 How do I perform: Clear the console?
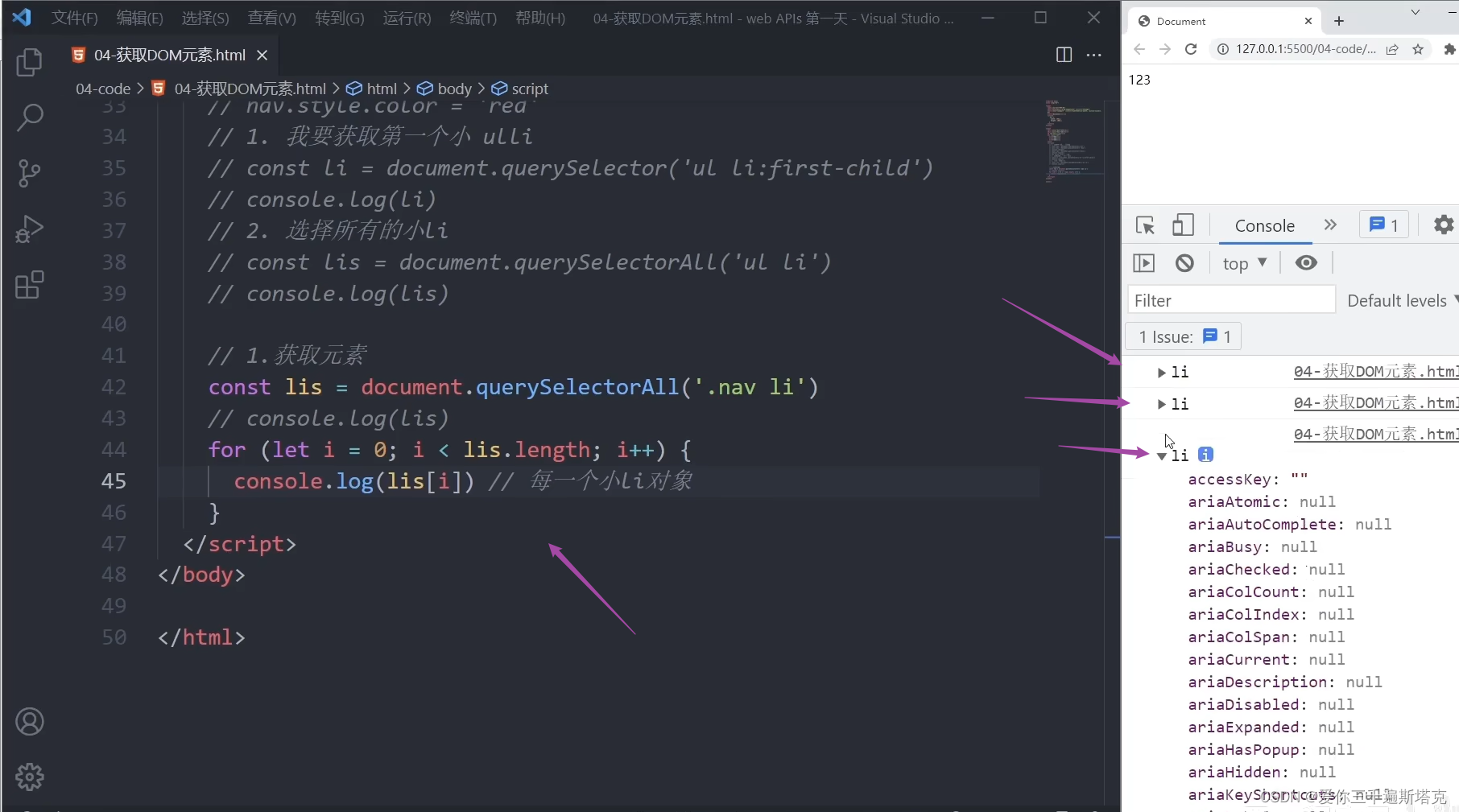[1184, 262]
